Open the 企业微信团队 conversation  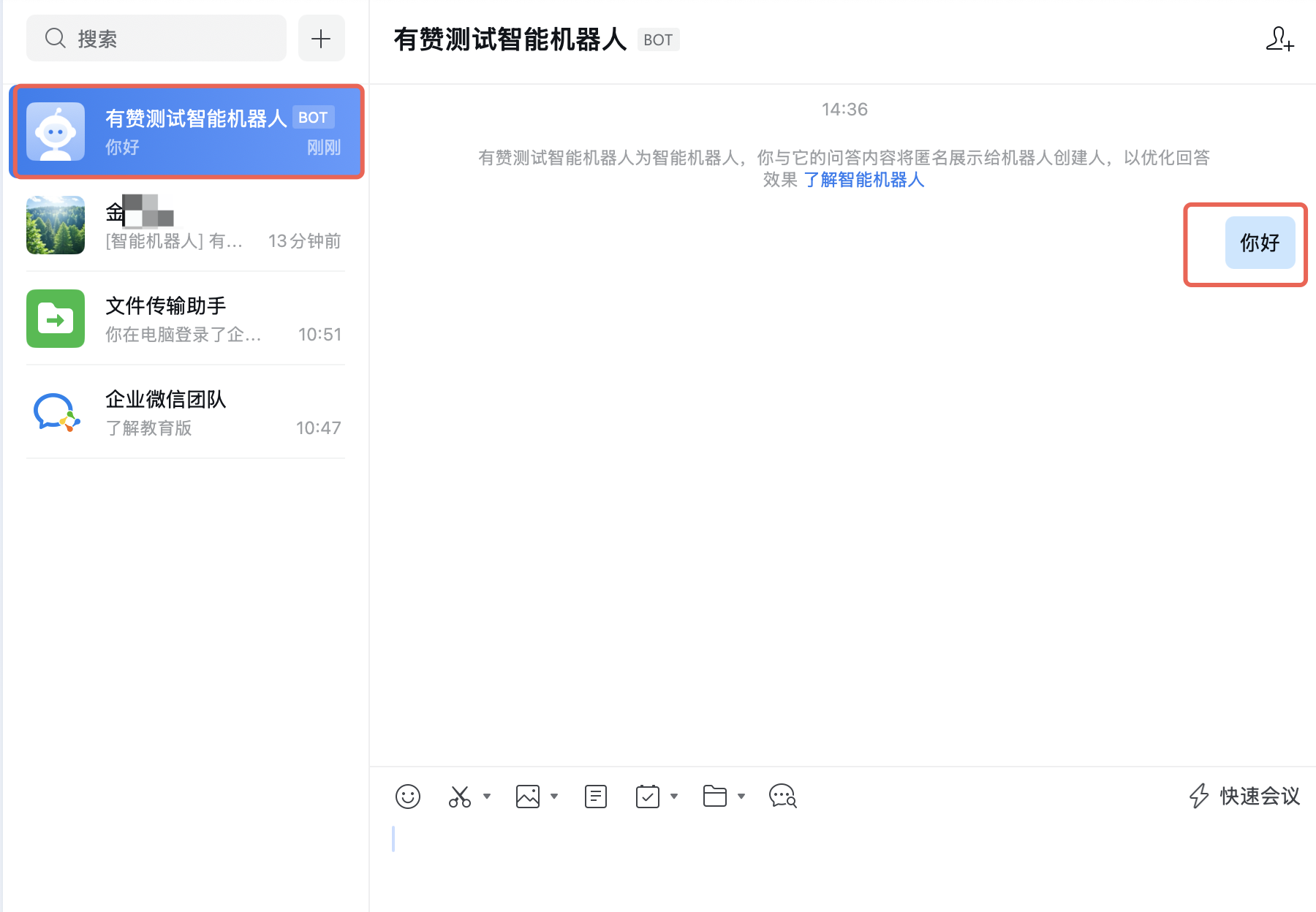(186, 412)
